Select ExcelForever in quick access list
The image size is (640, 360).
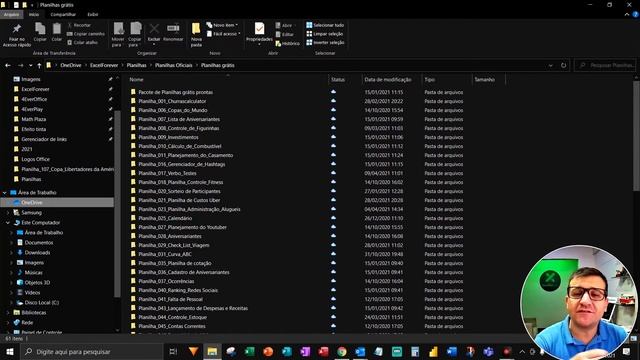tap(35, 89)
